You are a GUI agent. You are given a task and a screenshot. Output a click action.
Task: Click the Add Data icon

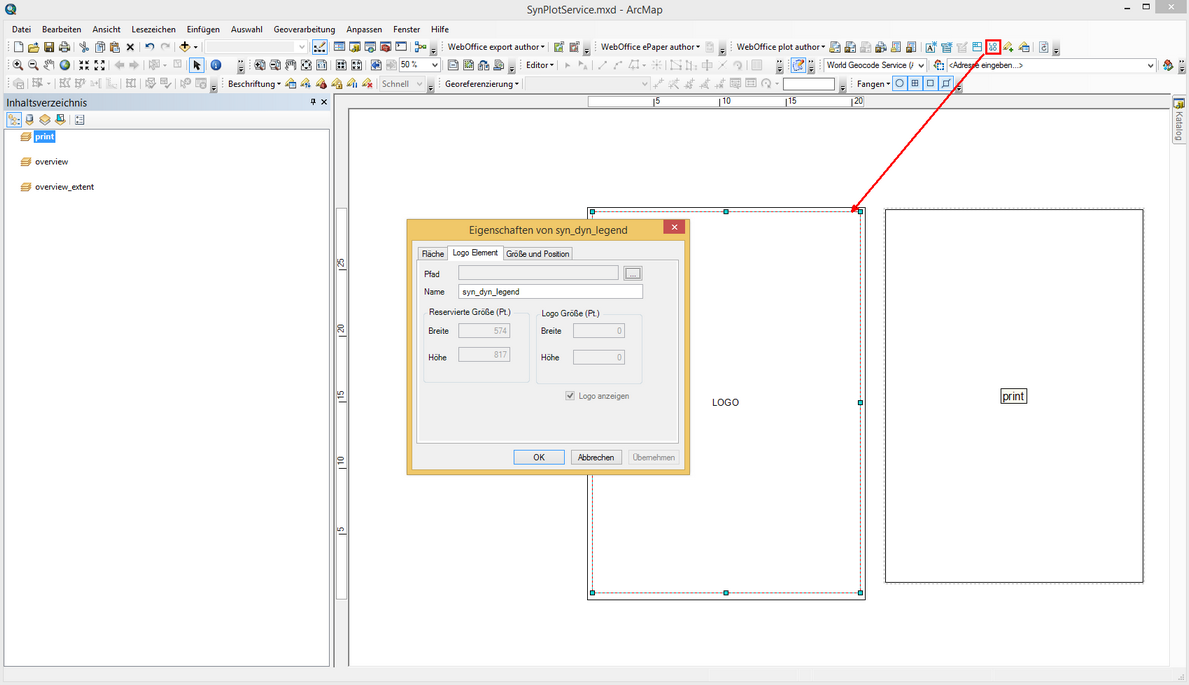point(185,47)
